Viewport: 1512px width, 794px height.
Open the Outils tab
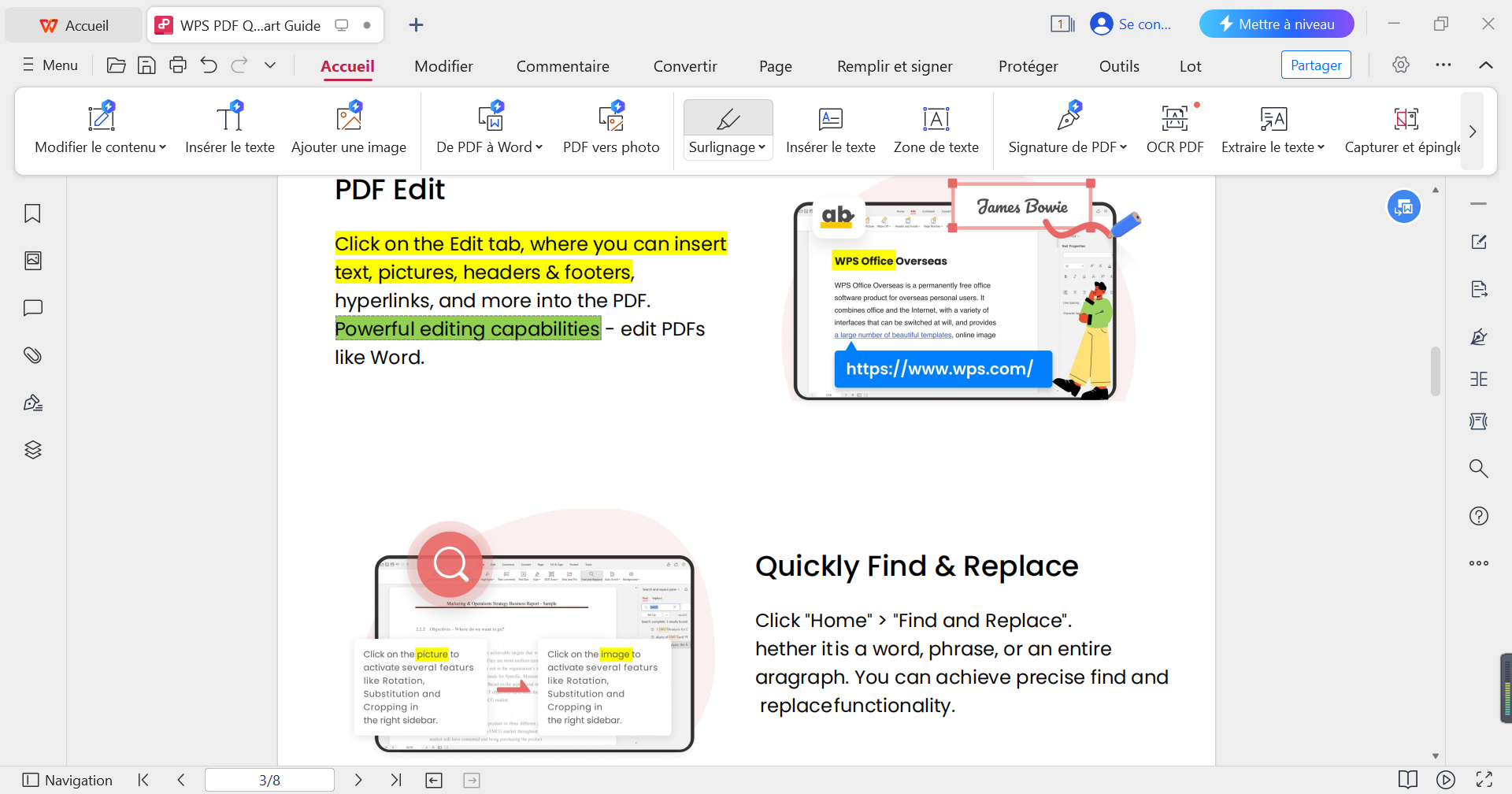(1119, 66)
